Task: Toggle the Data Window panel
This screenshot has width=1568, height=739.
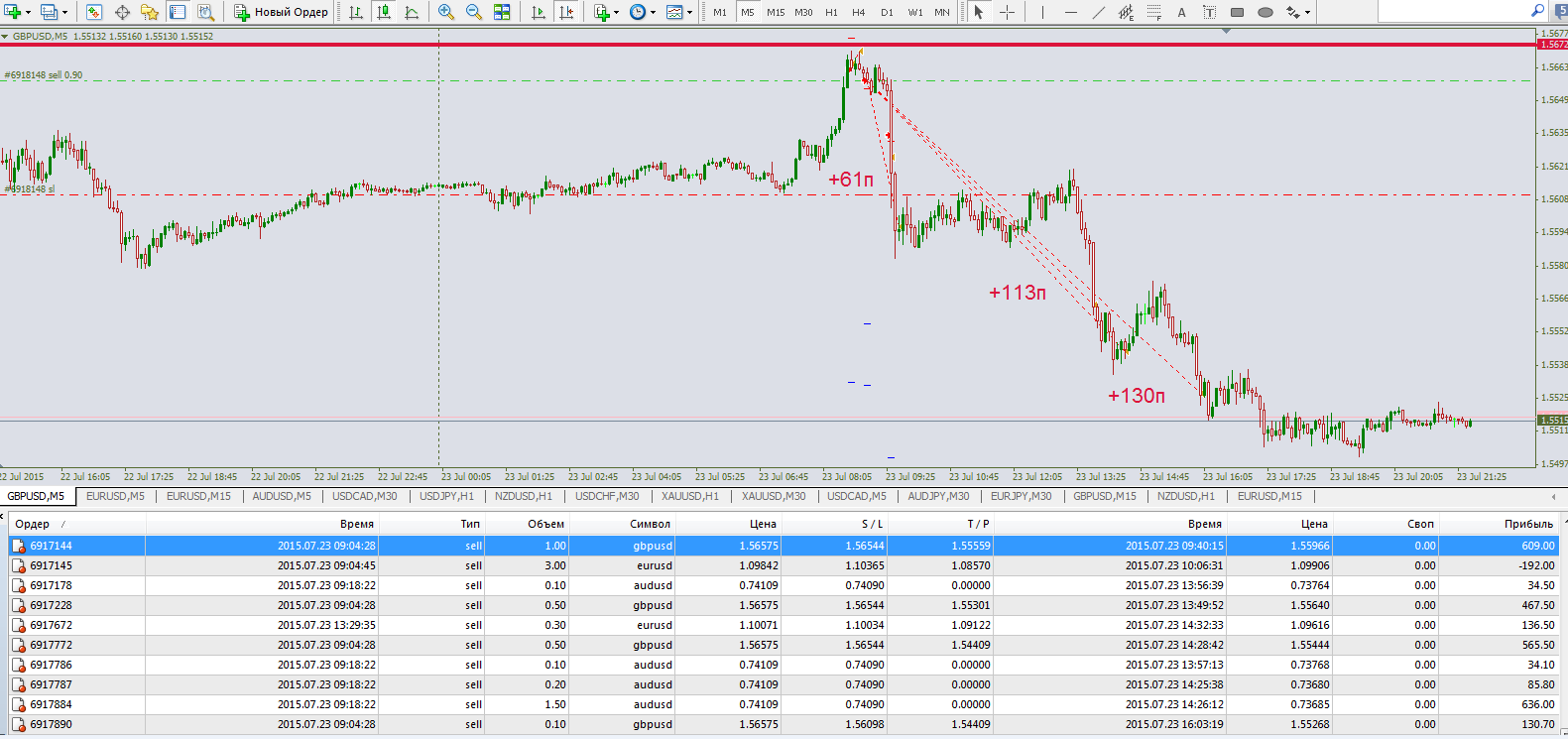Action: [x=122, y=12]
